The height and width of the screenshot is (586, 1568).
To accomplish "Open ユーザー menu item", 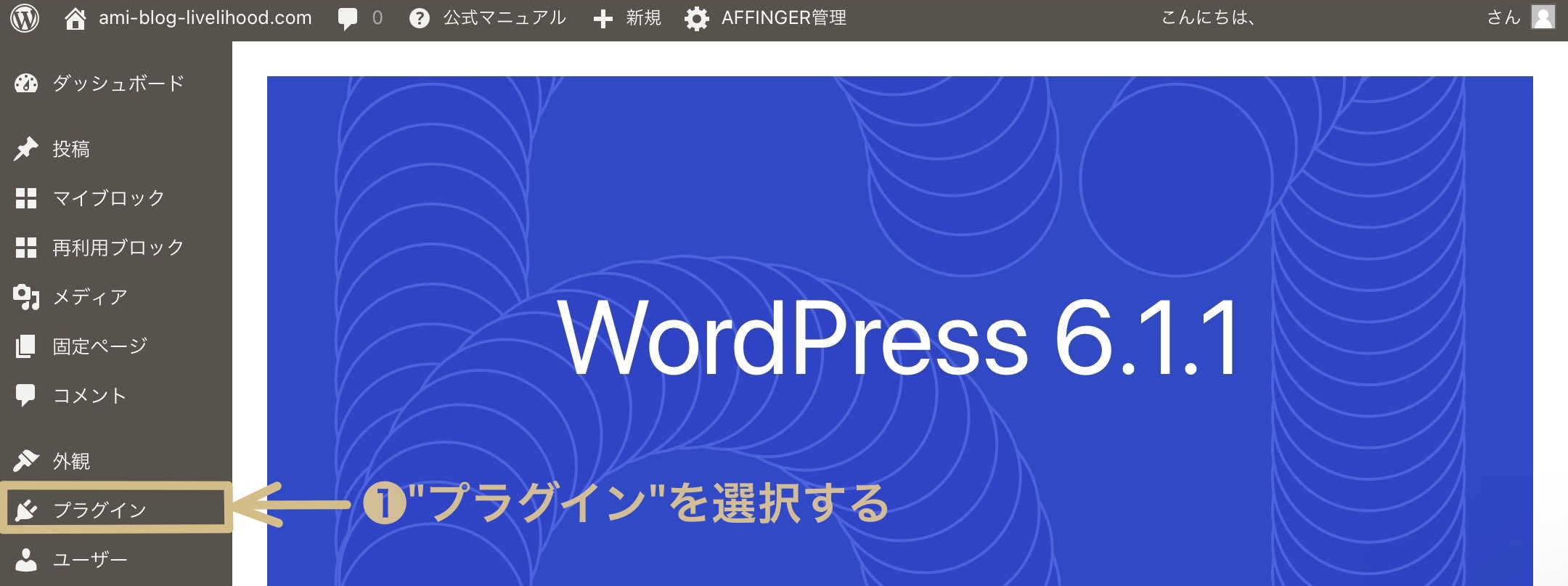I will tap(90, 560).
